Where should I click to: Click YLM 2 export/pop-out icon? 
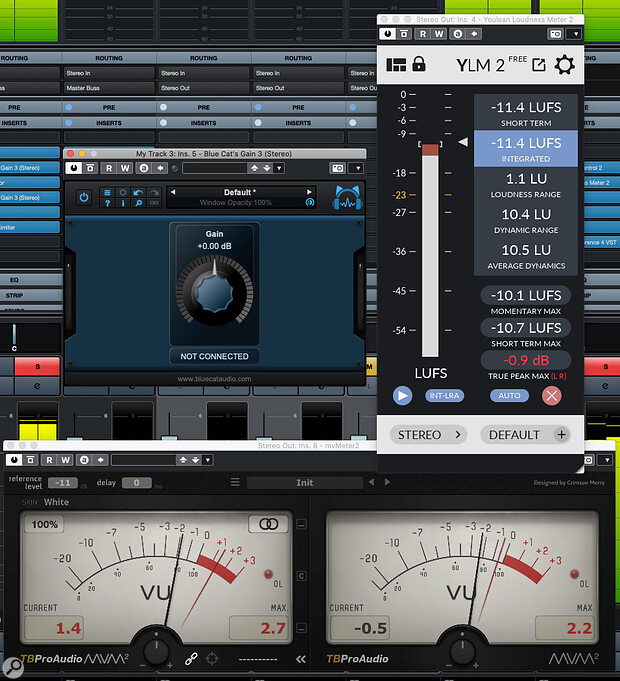click(539, 65)
